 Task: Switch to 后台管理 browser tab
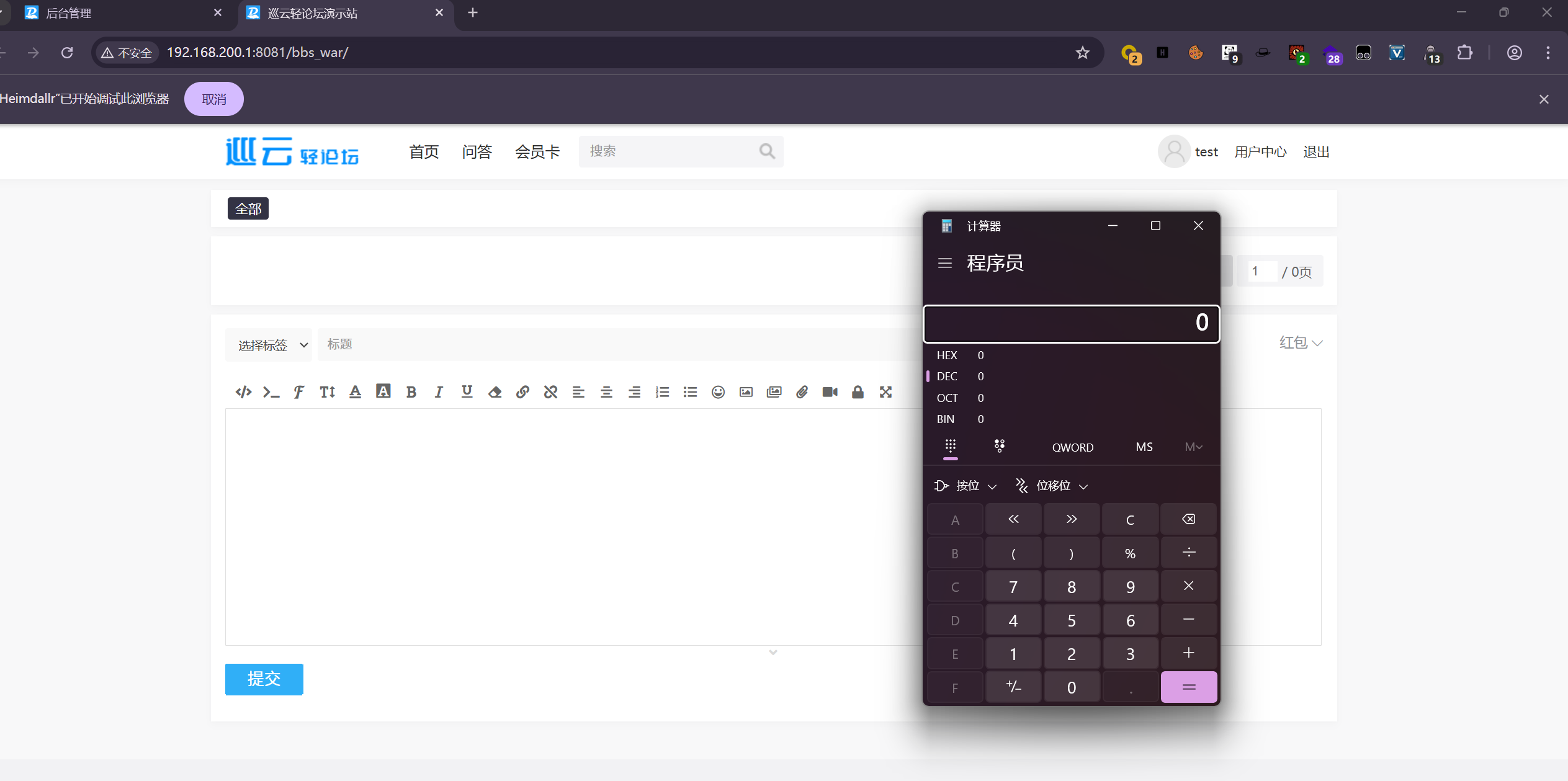[68, 13]
